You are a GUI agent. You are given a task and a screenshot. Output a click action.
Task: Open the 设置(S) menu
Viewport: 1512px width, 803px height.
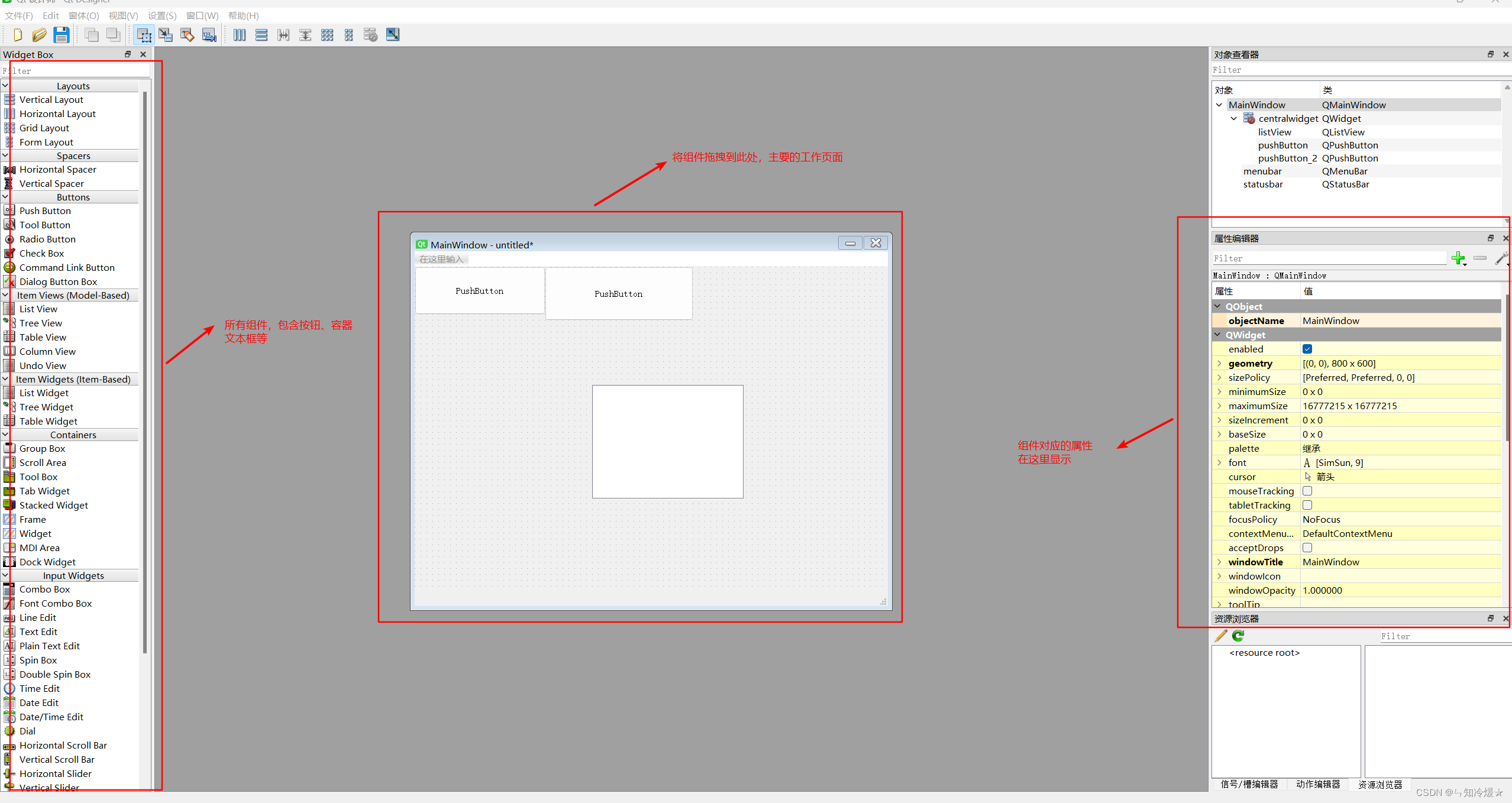pos(162,16)
